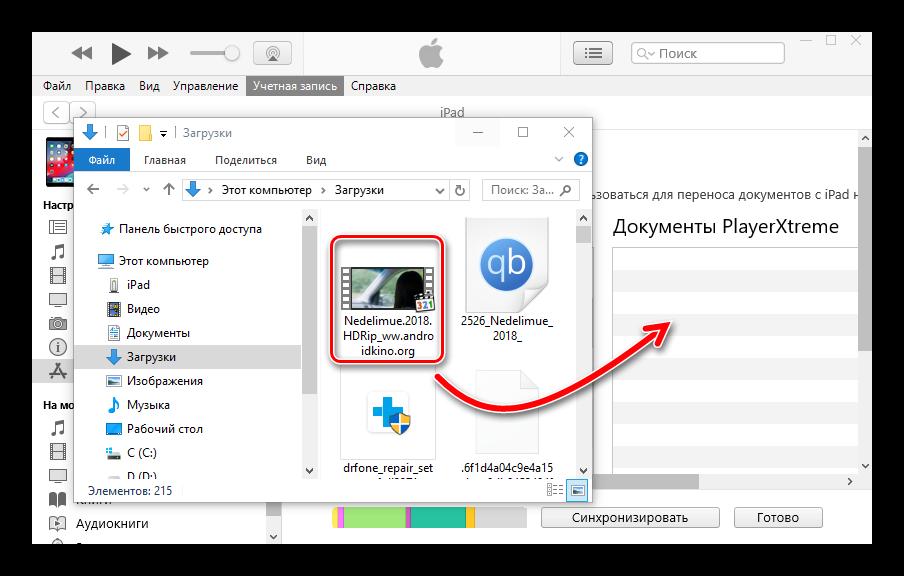This screenshot has width=904, height=576.
Task: Click Этот компьютер in the address bar
Action: click(x=266, y=190)
